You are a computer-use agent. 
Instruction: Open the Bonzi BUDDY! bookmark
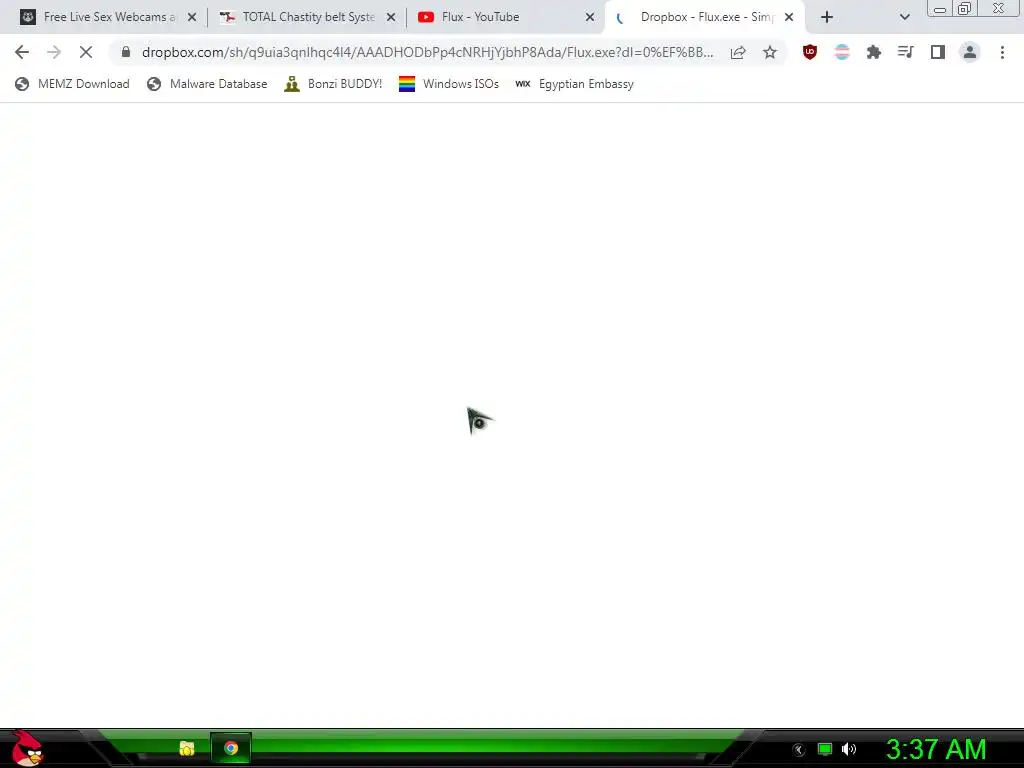point(333,84)
